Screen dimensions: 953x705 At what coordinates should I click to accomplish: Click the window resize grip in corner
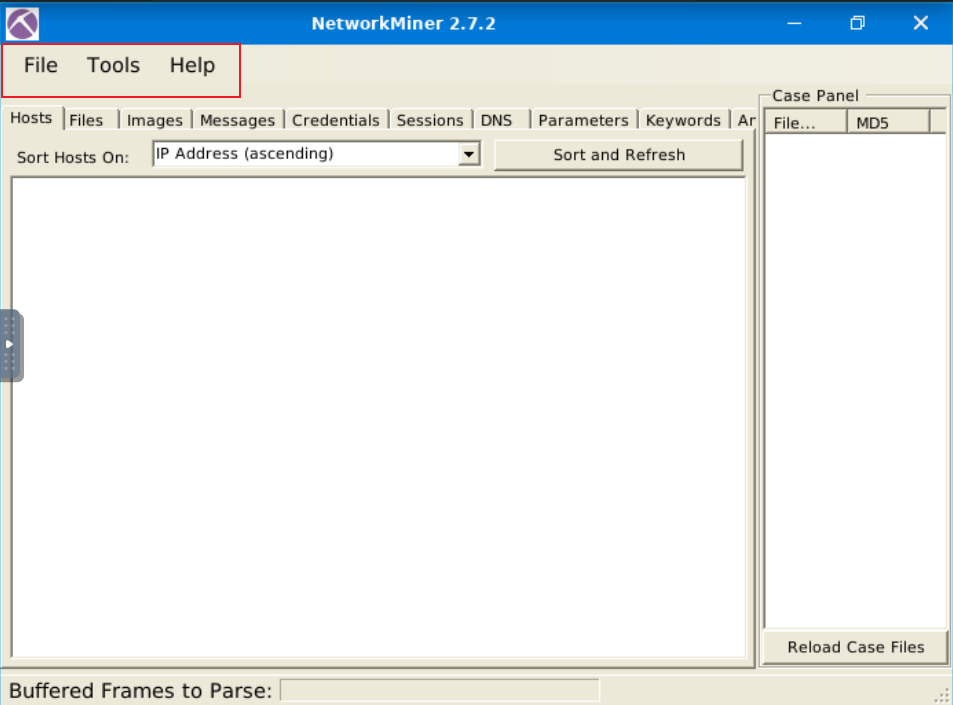[942, 696]
